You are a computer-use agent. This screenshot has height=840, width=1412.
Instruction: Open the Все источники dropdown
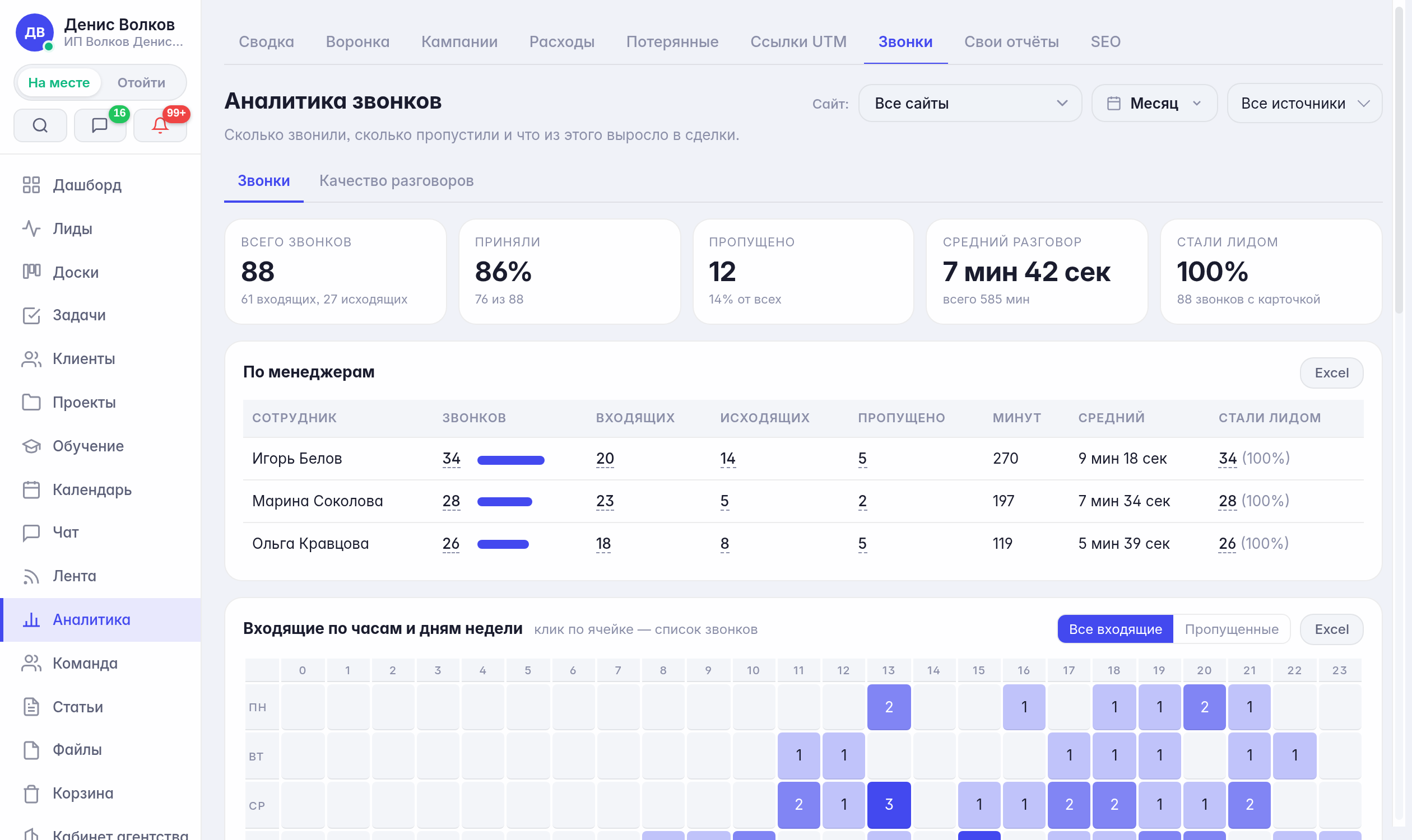tap(1304, 104)
